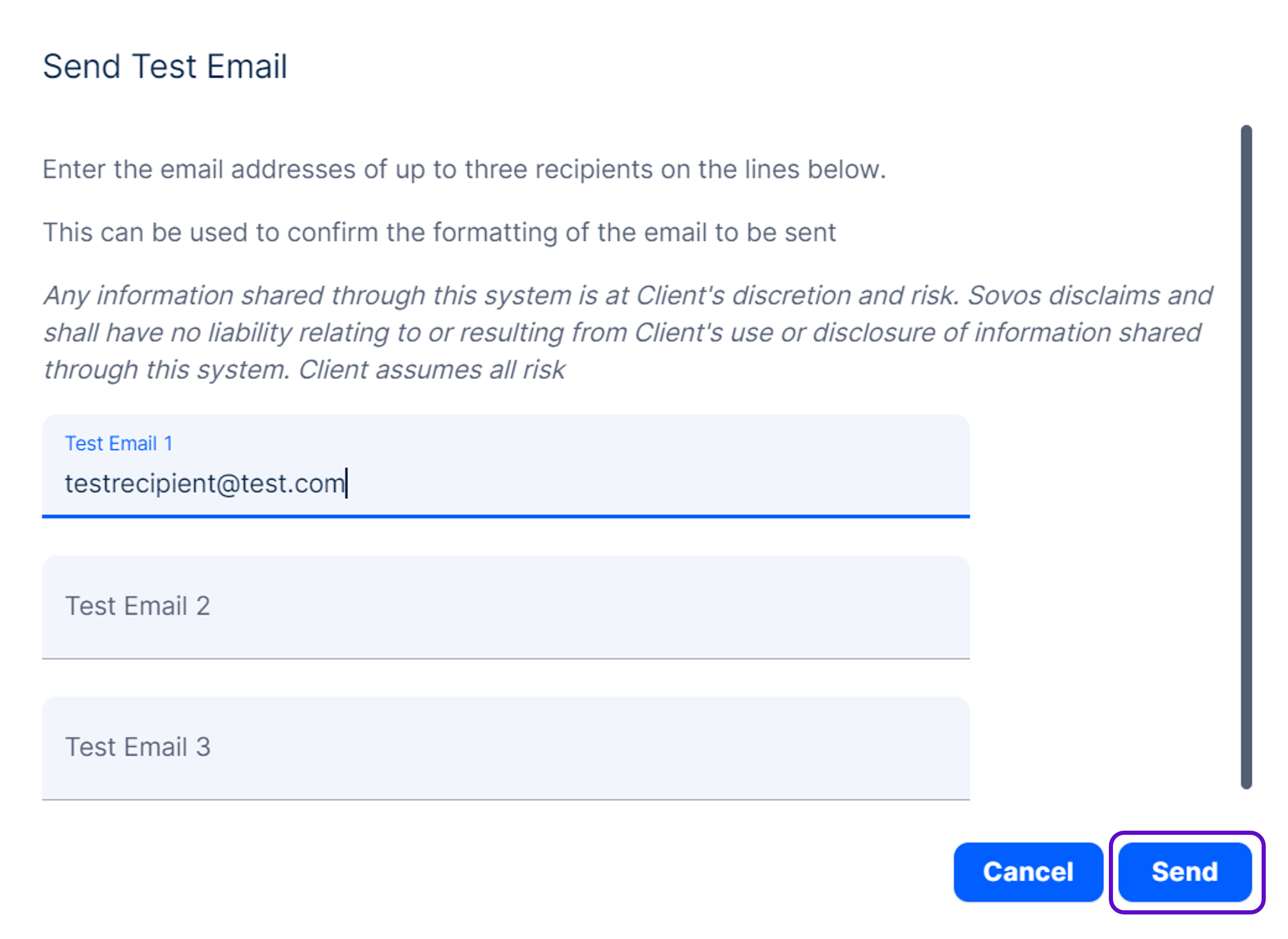Click the "Client assumes all risk" closing text

[x=432, y=370]
